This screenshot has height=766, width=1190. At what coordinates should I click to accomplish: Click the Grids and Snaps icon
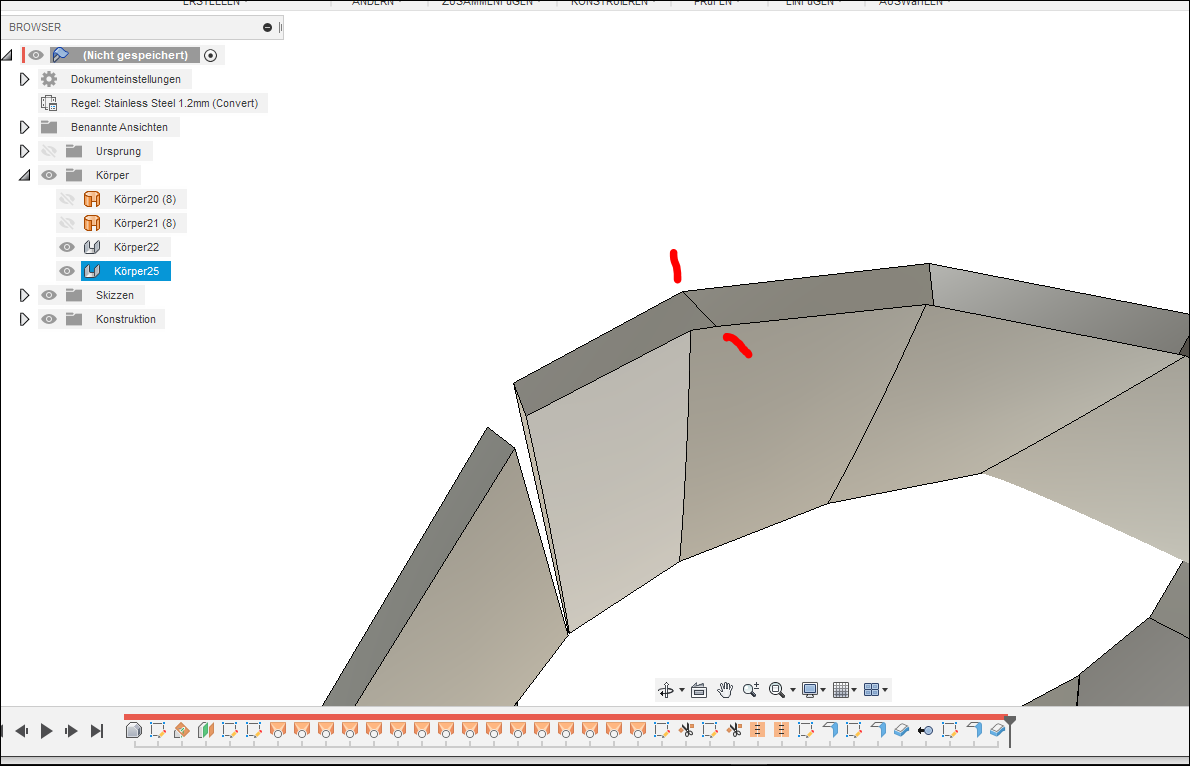[x=842, y=689]
